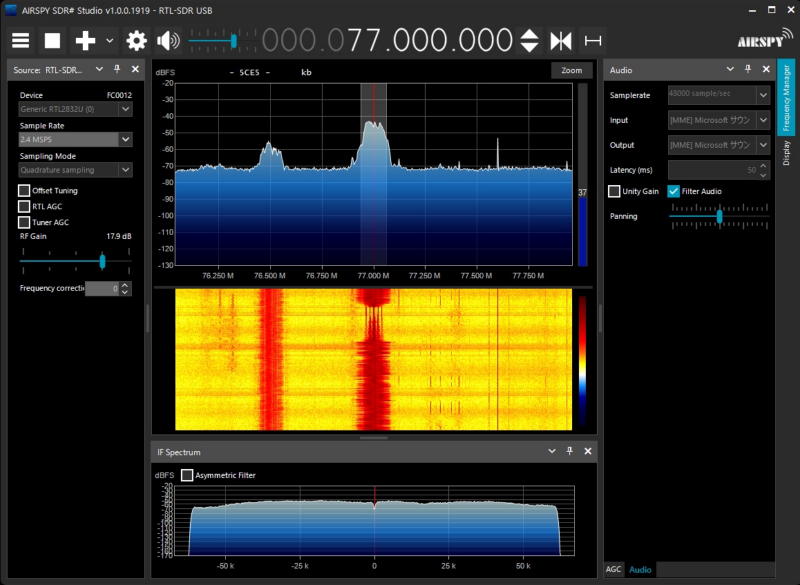Pin the Source panel

[x=117, y=69]
